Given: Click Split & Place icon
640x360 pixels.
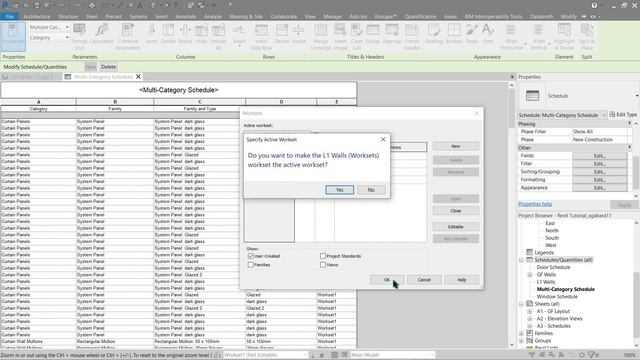Looking at the screenshot, I should [x=587, y=36].
